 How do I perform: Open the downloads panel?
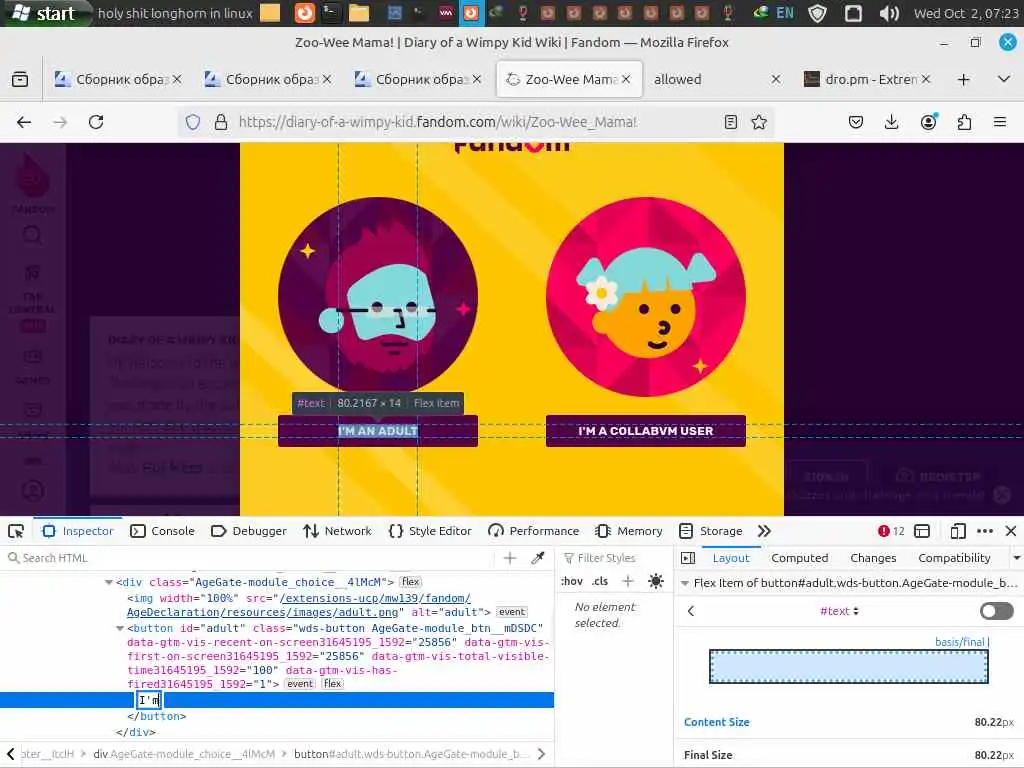[x=891, y=122]
